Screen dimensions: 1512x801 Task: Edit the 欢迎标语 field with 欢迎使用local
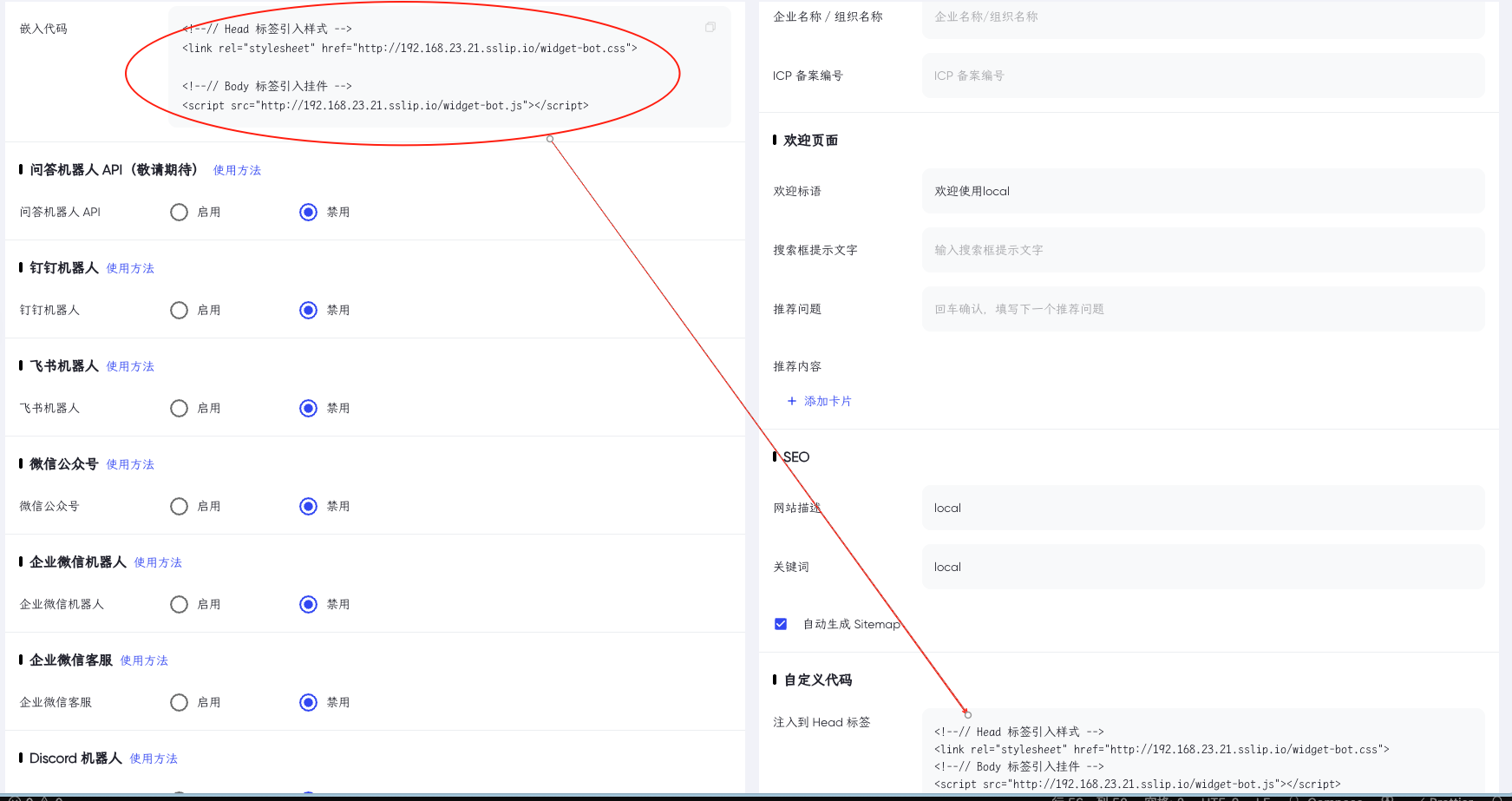[x=1203, y=191]
